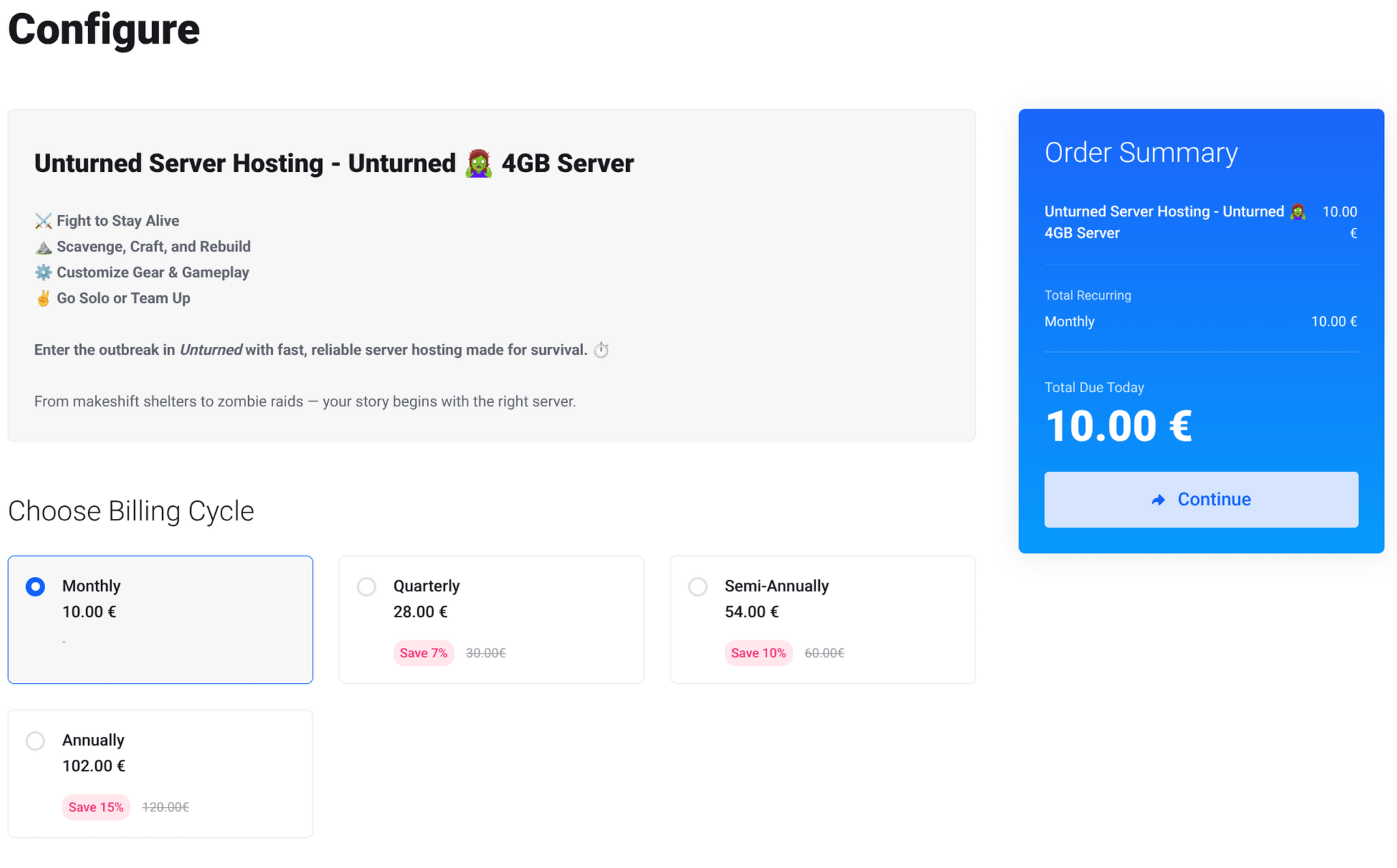Click the peace hand icon beside Go Solo
Image resolution: width=1397 pixels, height=868 pixels.
pyautogui.click(x=43, y=298)
